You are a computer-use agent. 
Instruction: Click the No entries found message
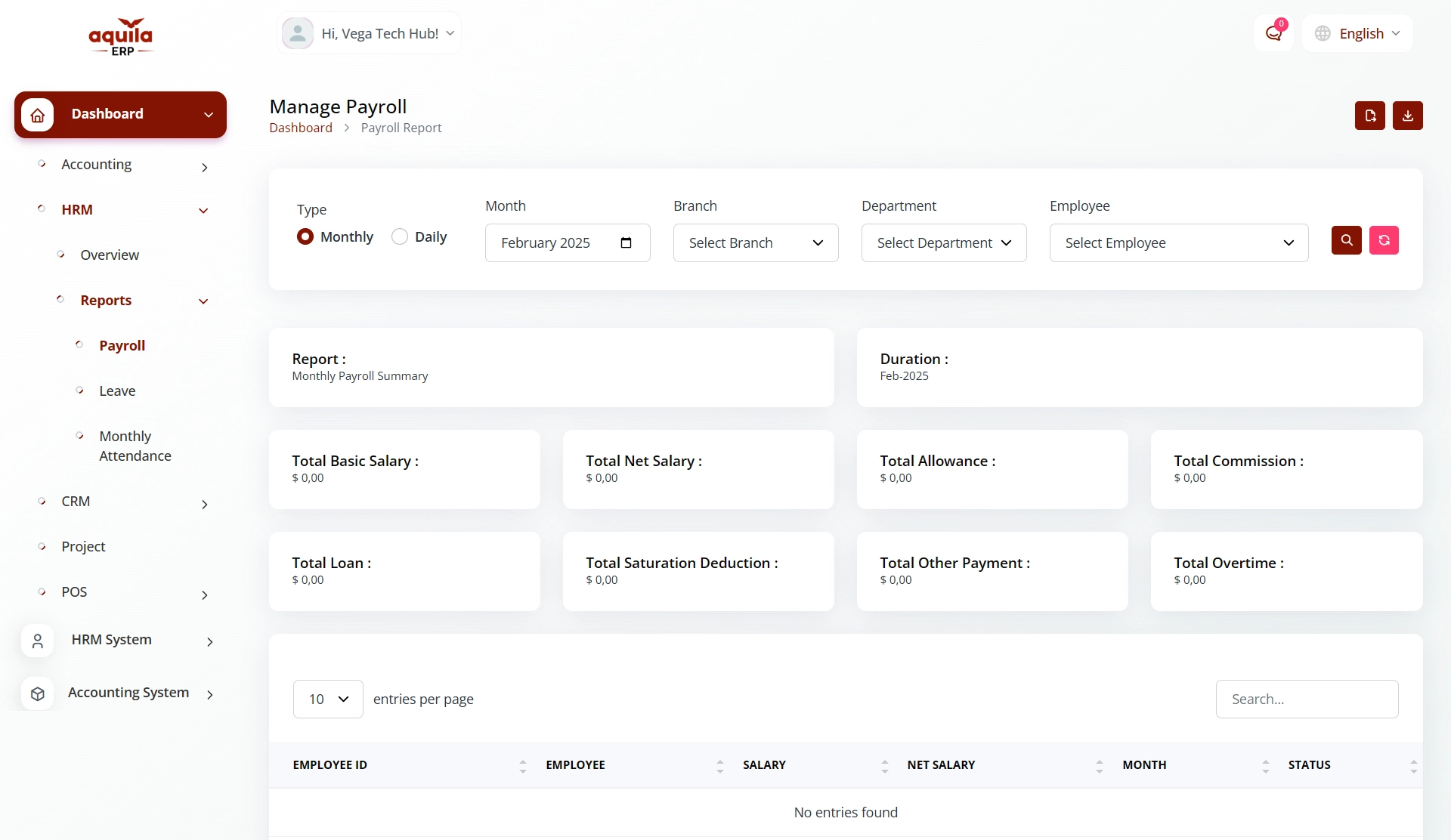(x=846, y=812)
